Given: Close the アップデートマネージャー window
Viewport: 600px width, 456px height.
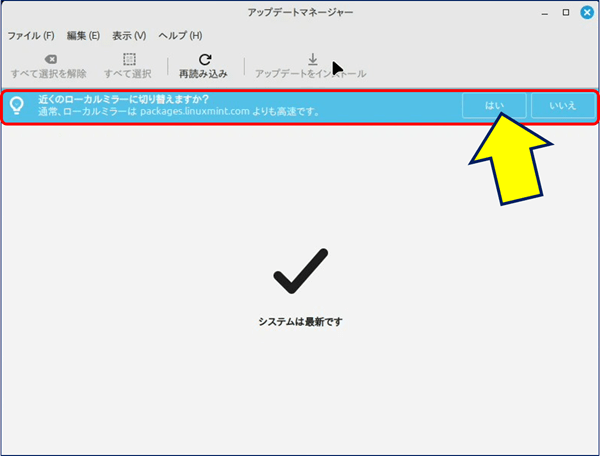Looking at the screenshot, I should click(587, 13).
